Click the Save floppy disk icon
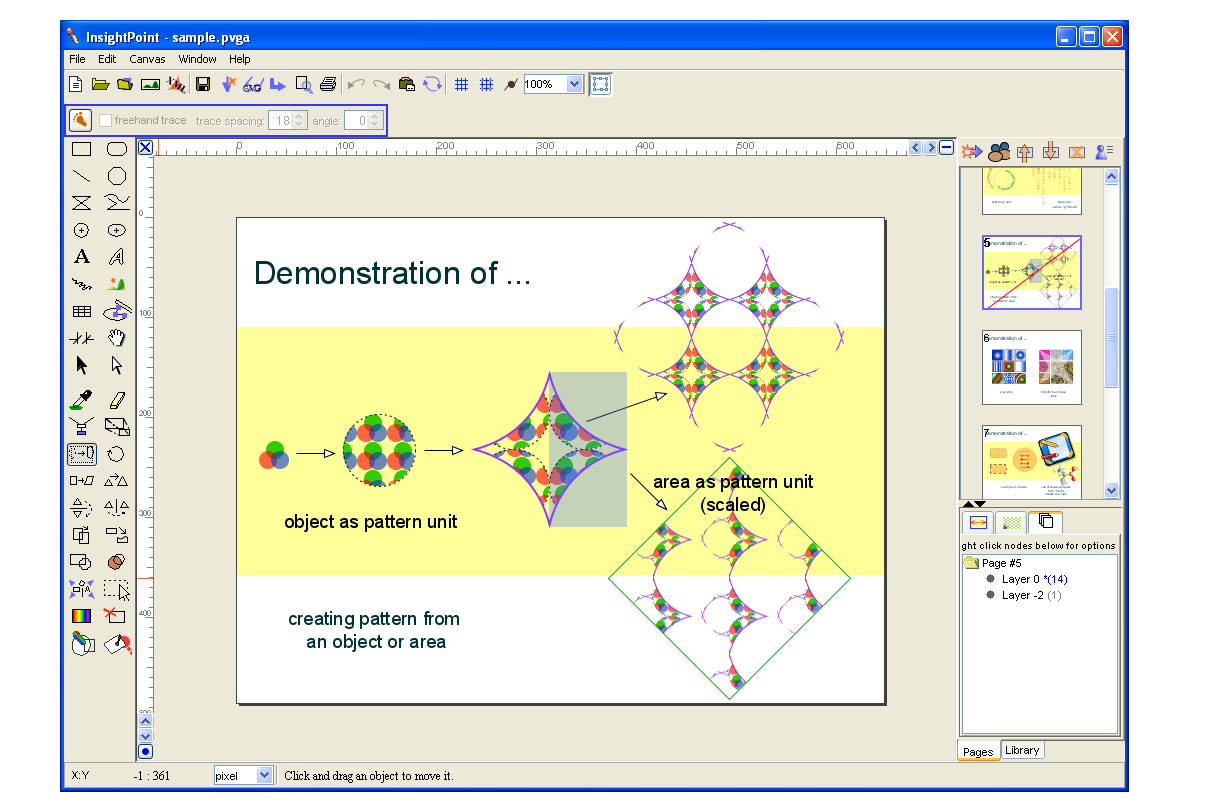This screenshot has height=806, width=1210. (x=203, y=85)
